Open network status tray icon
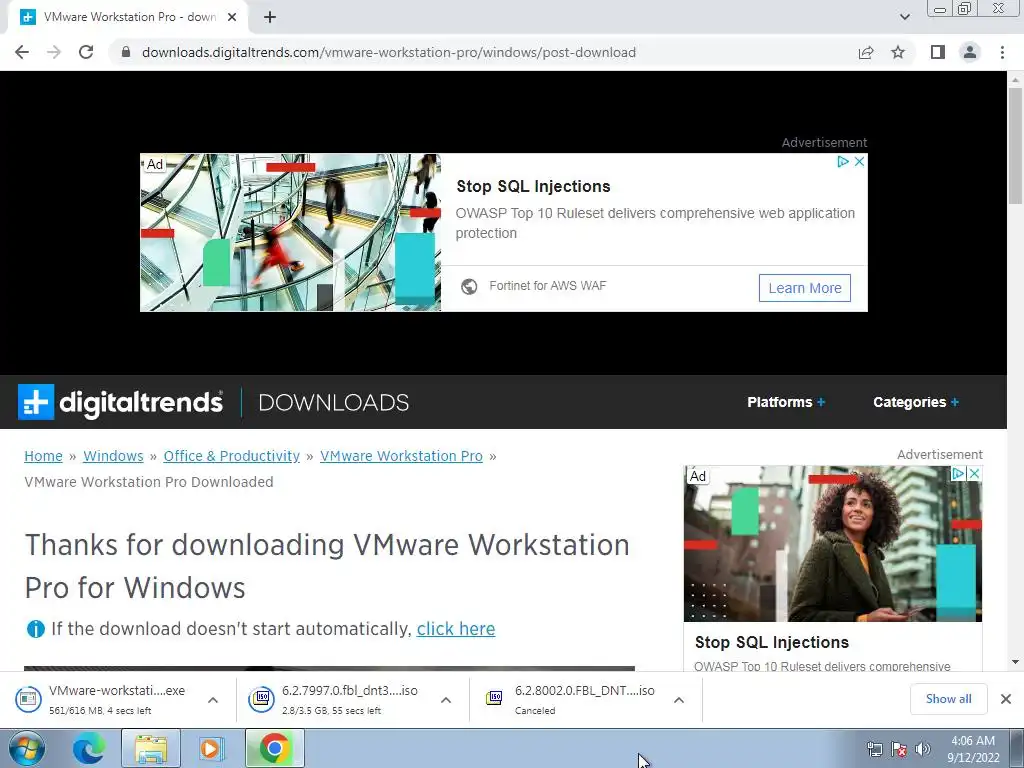Image resolution: width=1024 pixels, height=768 pixels. point(874,749)
